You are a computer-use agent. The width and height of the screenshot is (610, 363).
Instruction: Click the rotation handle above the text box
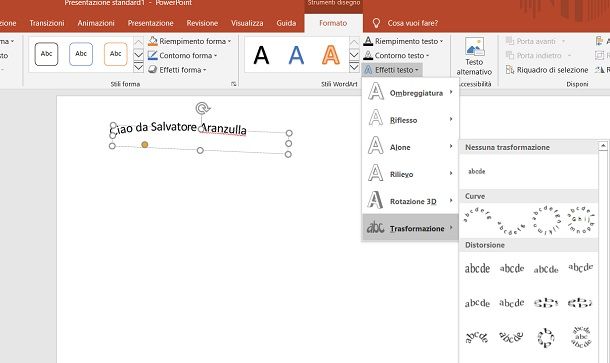(203, 108)
